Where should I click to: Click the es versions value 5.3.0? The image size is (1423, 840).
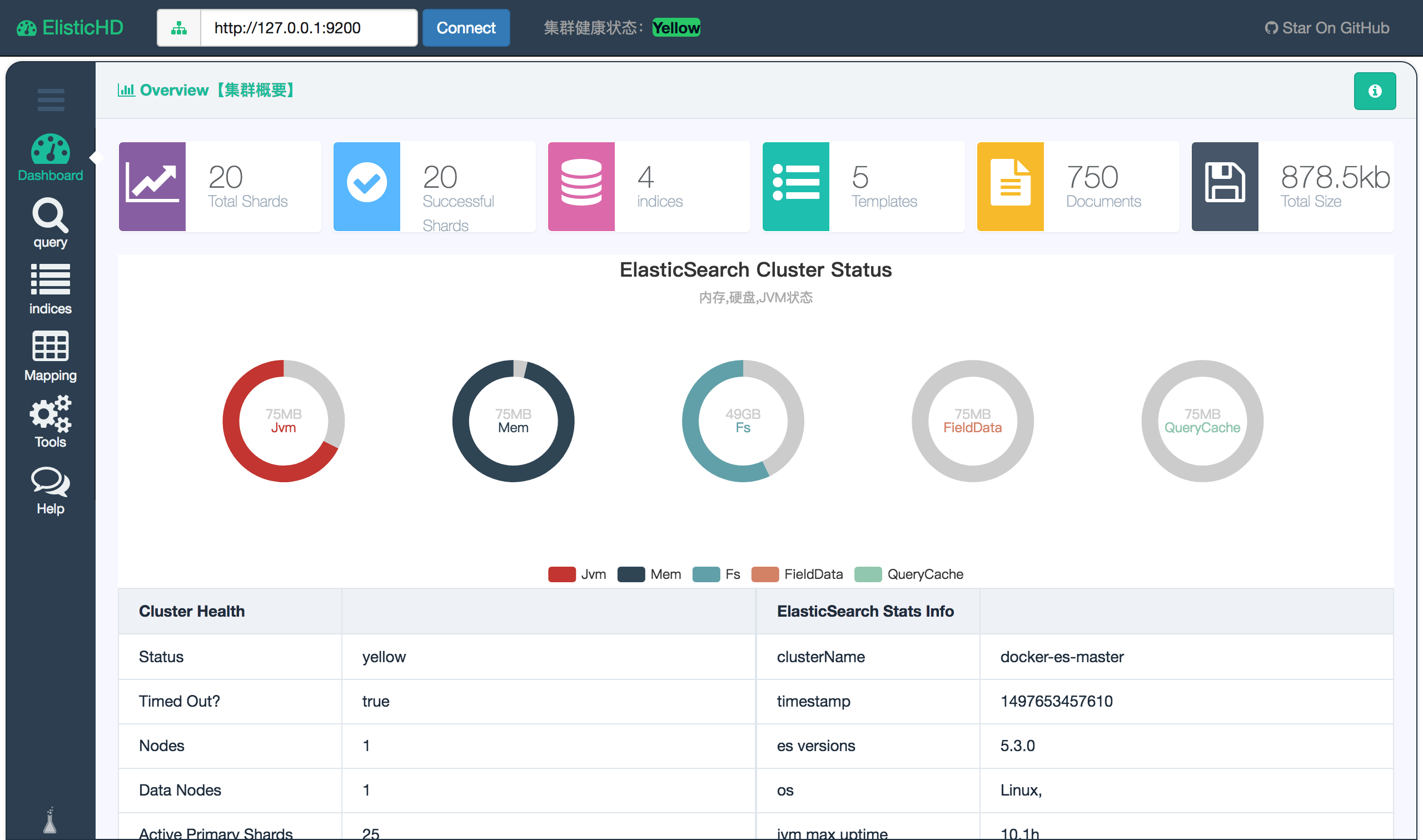[1018, 746]
